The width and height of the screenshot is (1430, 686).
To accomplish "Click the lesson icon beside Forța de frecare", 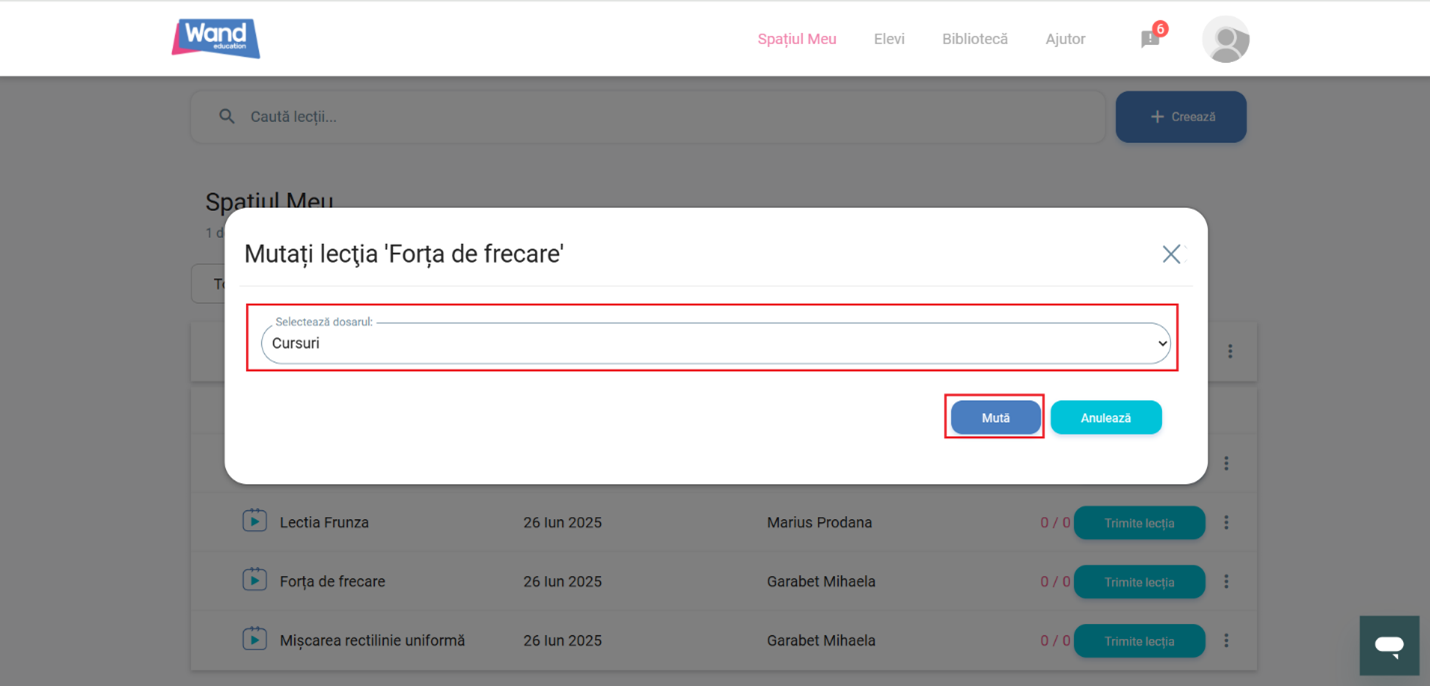I will (x=254, y=580).
